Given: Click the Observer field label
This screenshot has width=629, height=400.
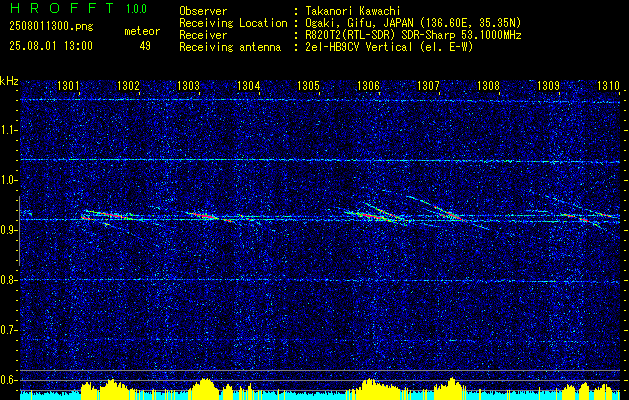Looking at the screenshot, I should point(203,11).
